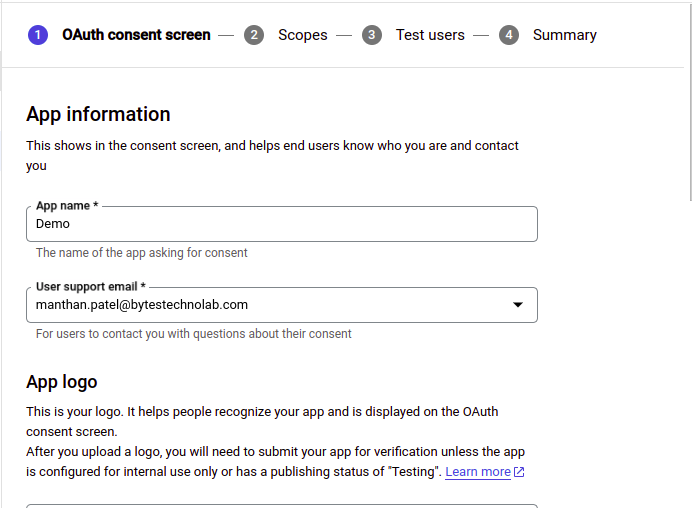Click the 'App name *' field label

(67, 206)
